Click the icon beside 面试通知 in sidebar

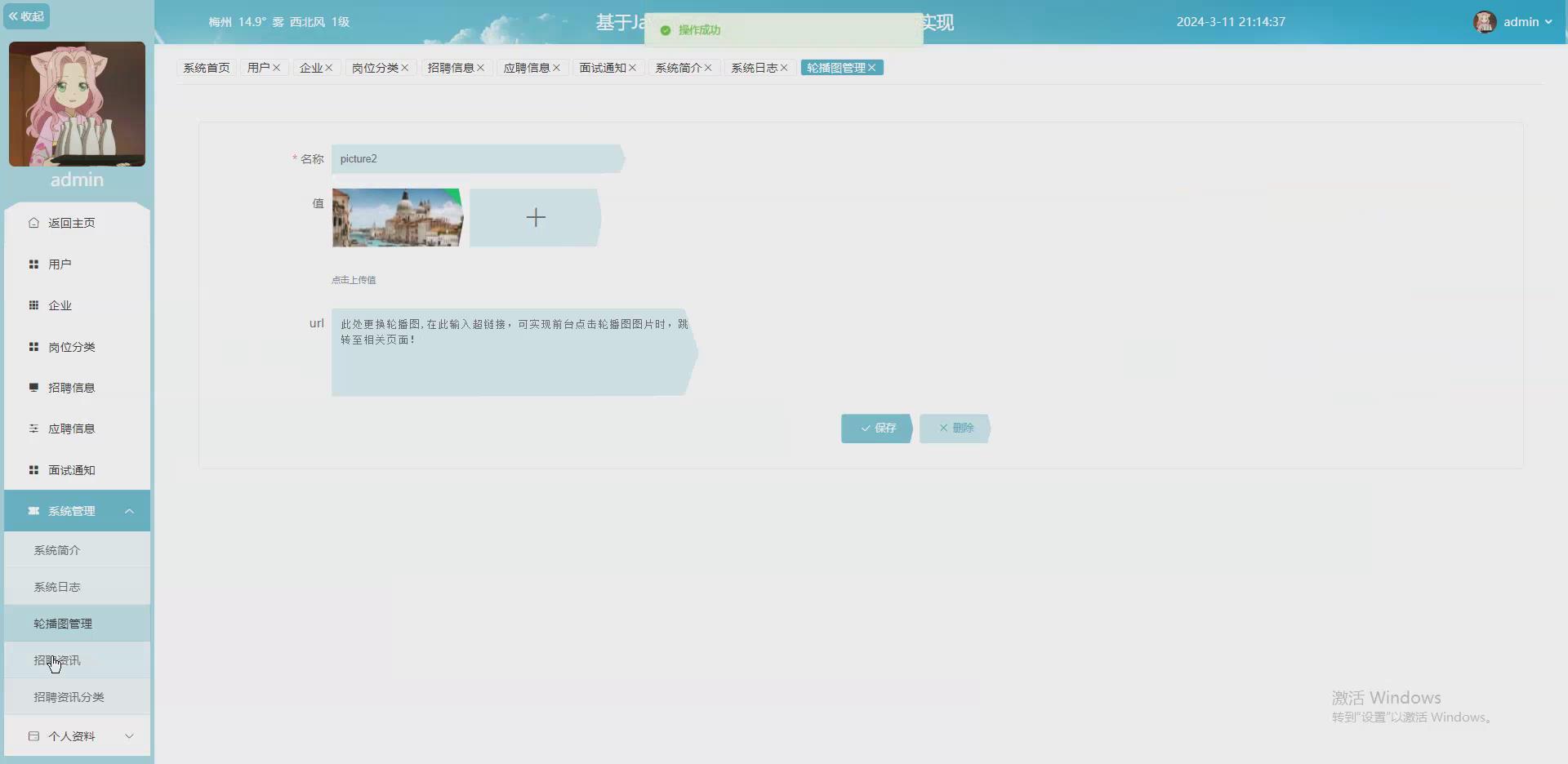point(33,470)
